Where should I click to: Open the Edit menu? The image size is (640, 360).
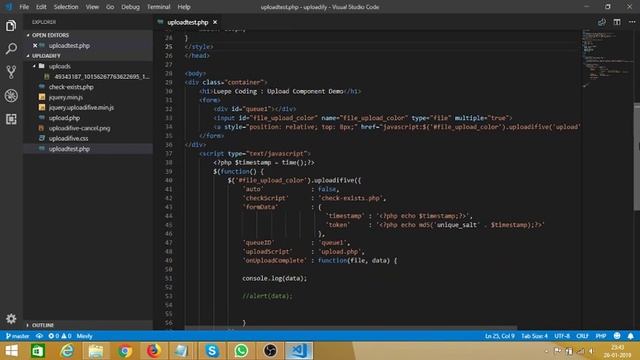(41, 7)
